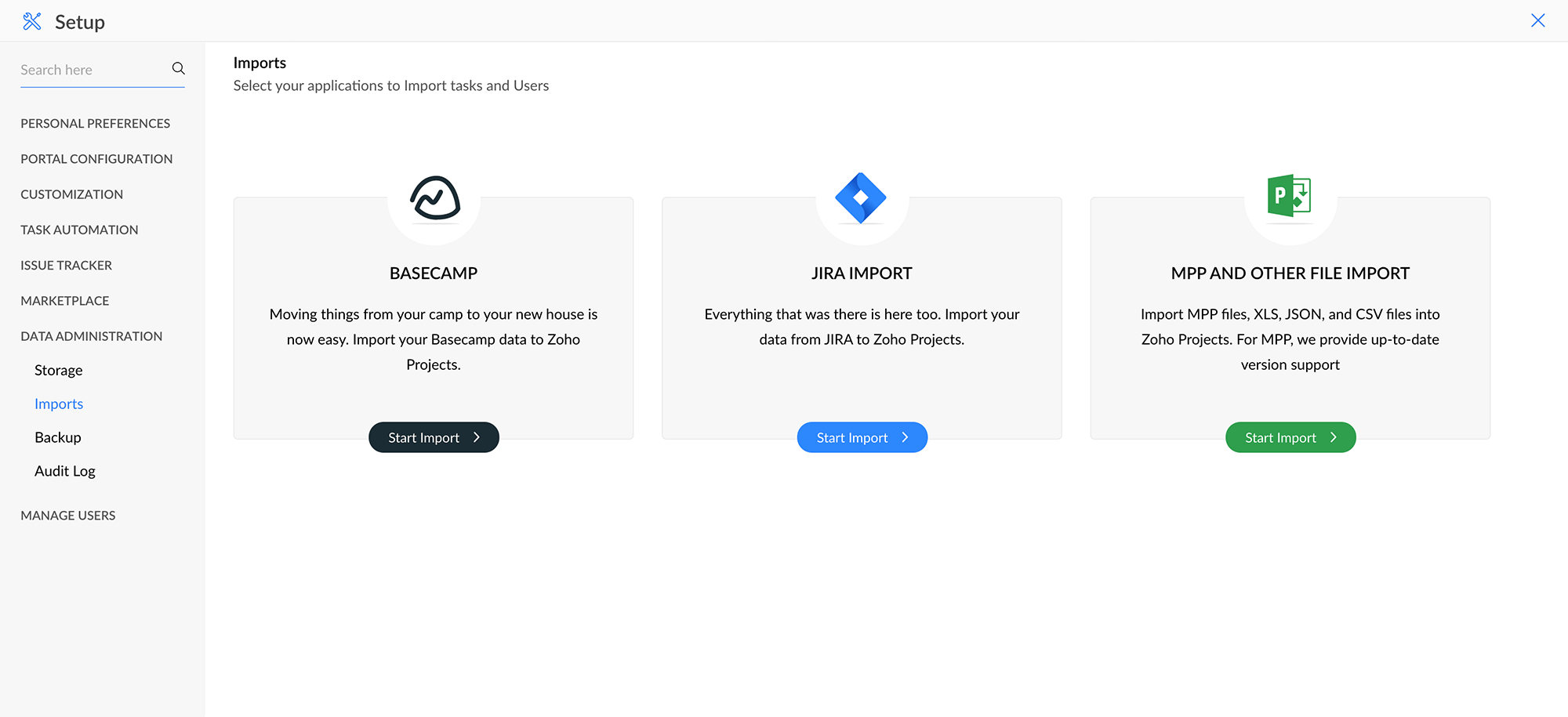This screenshot has height=717, width=1568.
Task: Start the JIRA import
Action: coord(862,437)
